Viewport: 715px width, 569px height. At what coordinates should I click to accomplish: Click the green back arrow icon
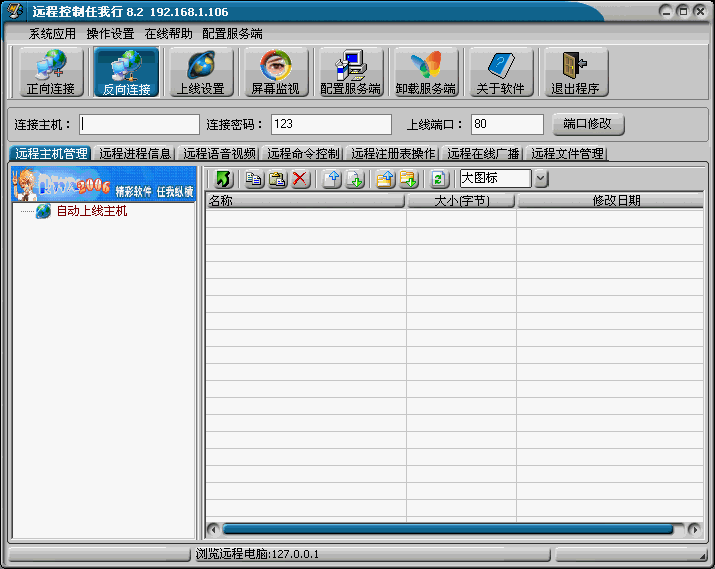pyautogui.click(x=224, y=179)
